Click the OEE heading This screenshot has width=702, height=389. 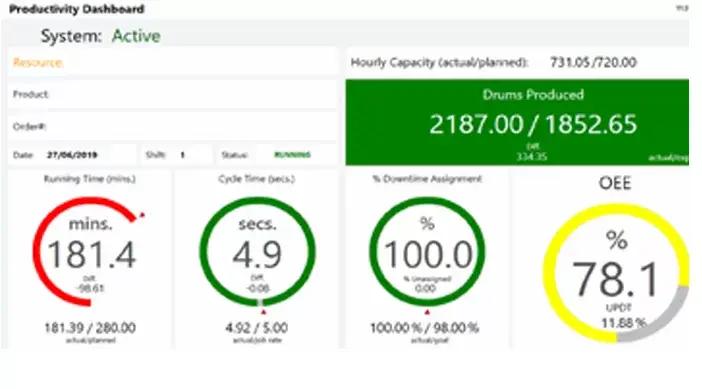tap(615, 183)
